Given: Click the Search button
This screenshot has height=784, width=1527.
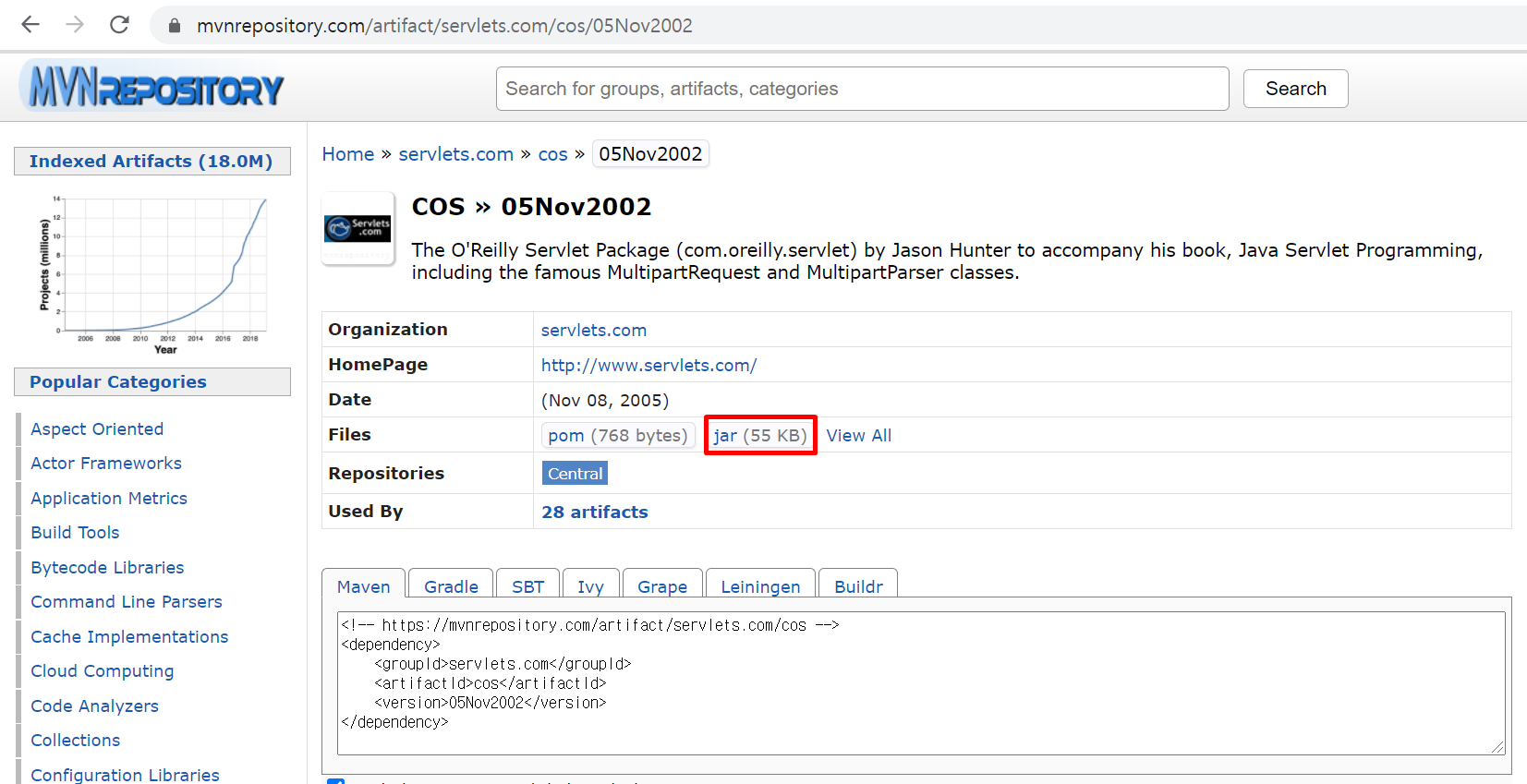Looking at the screenshot, I should (1295, 89).
